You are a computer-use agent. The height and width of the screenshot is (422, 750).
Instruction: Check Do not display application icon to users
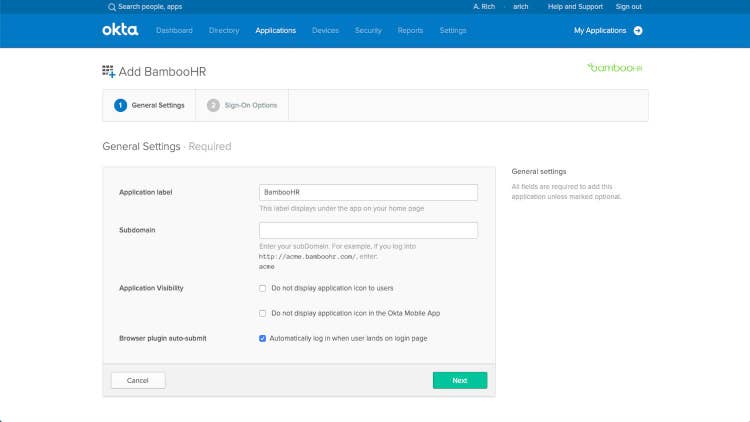pos(263,289)
